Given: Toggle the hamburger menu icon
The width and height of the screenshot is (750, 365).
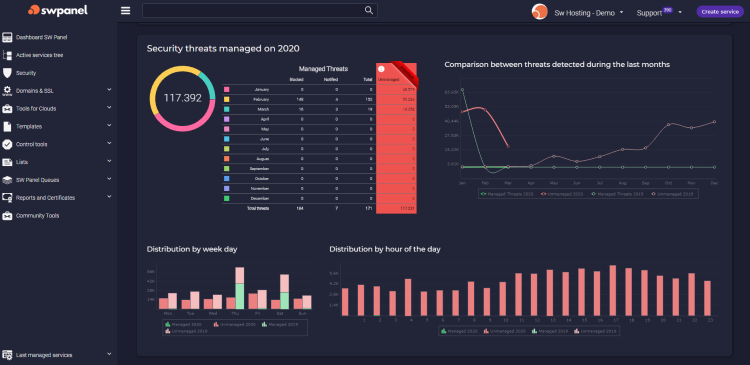Looking at the screenshot, I should [125, 11].
